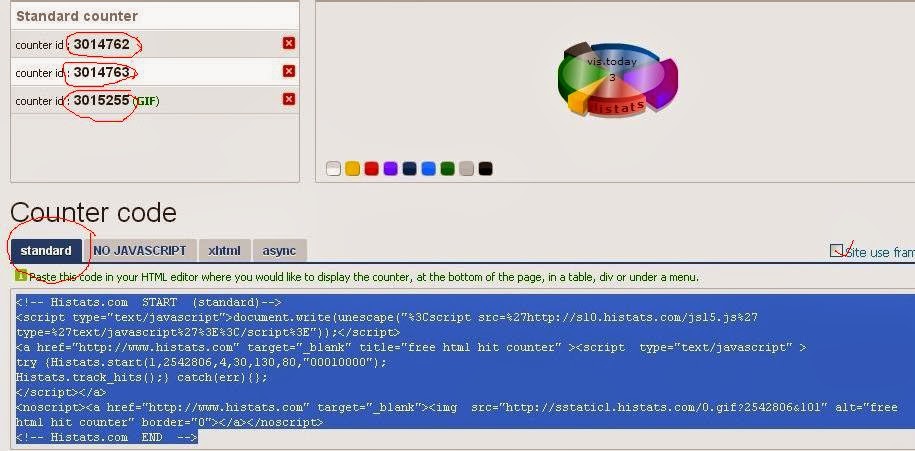Select the yellow color swatch
Viewport: 915px width, 451px height.
tap(352, 169)
